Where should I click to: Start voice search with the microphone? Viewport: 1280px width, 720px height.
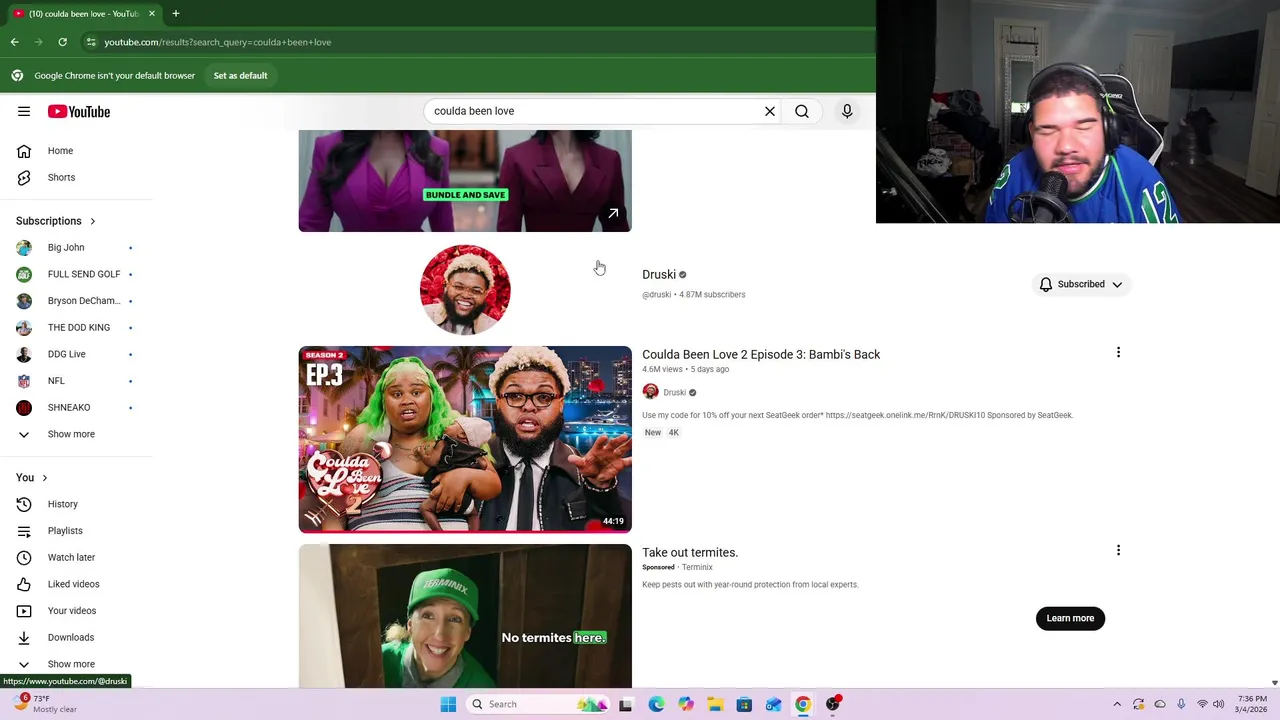point(847,111)
